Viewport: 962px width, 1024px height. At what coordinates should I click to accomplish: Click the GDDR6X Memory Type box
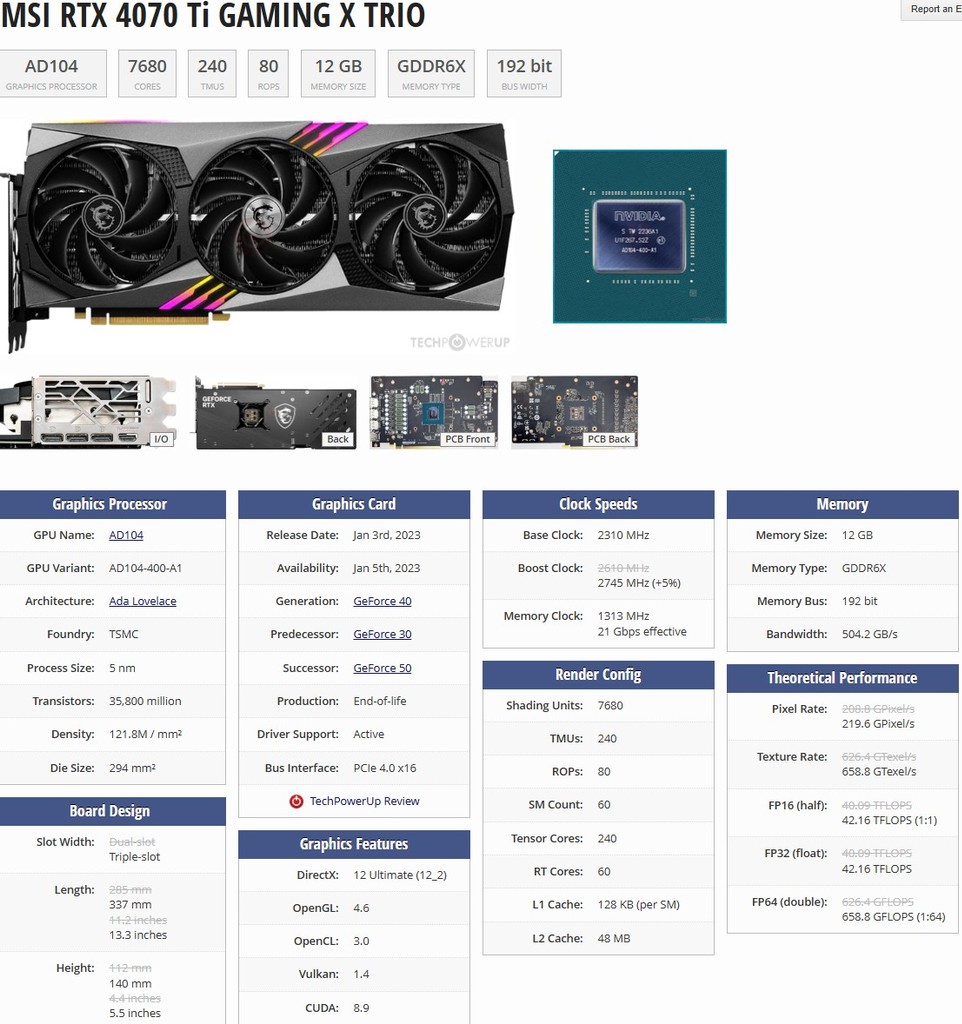[431, 73]
